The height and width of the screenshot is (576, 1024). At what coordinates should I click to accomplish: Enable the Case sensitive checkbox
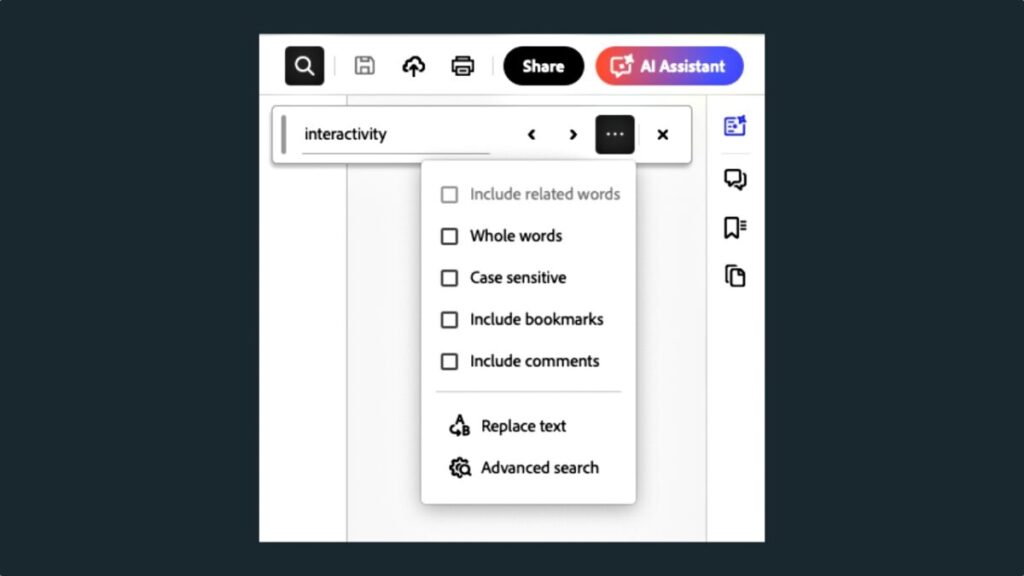click(449, 278)
